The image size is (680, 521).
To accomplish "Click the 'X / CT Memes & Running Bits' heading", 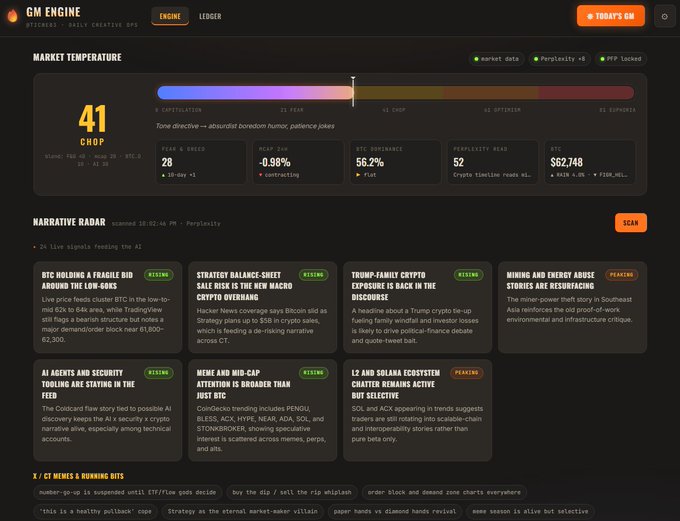I will coord(78,476).
